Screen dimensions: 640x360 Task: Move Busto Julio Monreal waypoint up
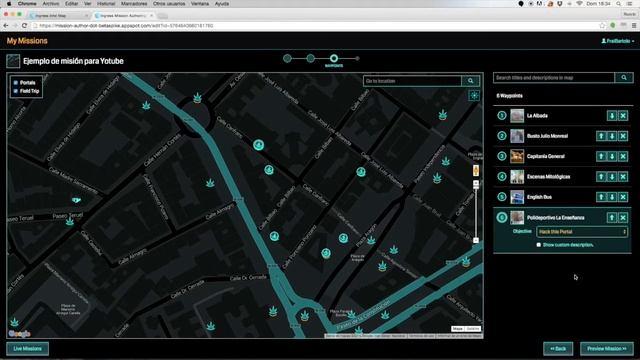[601, 136]
